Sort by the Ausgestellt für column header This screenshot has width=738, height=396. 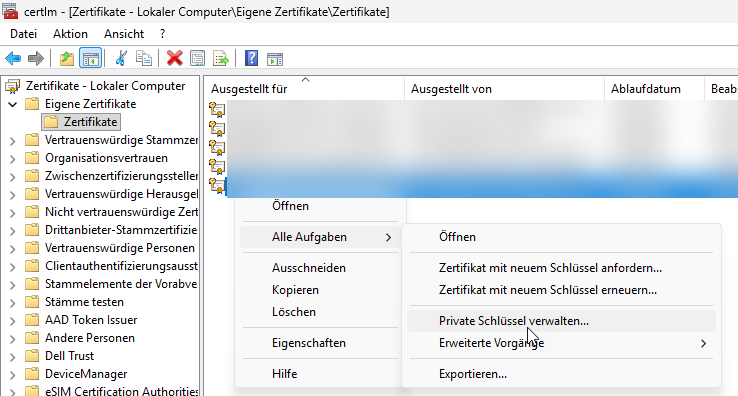(304, 89)
